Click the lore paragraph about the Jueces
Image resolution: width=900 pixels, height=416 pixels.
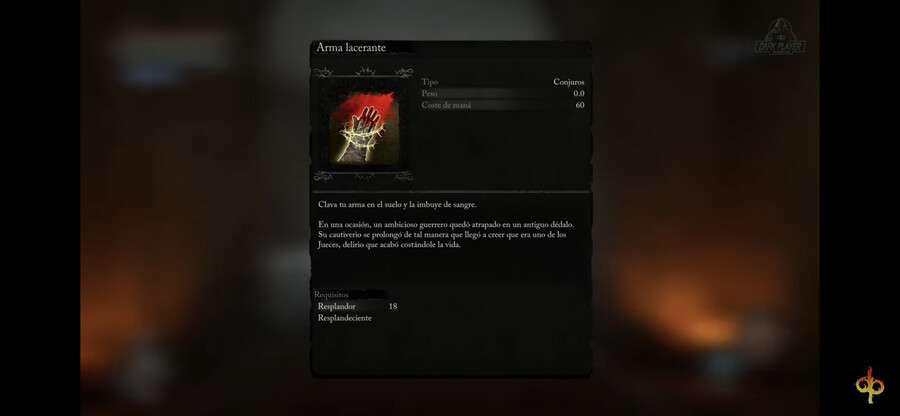point(446,235)
